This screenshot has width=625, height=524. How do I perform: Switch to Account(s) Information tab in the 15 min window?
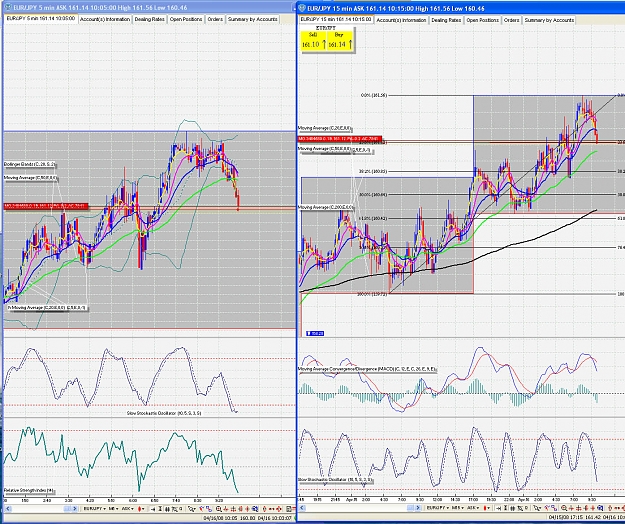(x=401, y=20)
